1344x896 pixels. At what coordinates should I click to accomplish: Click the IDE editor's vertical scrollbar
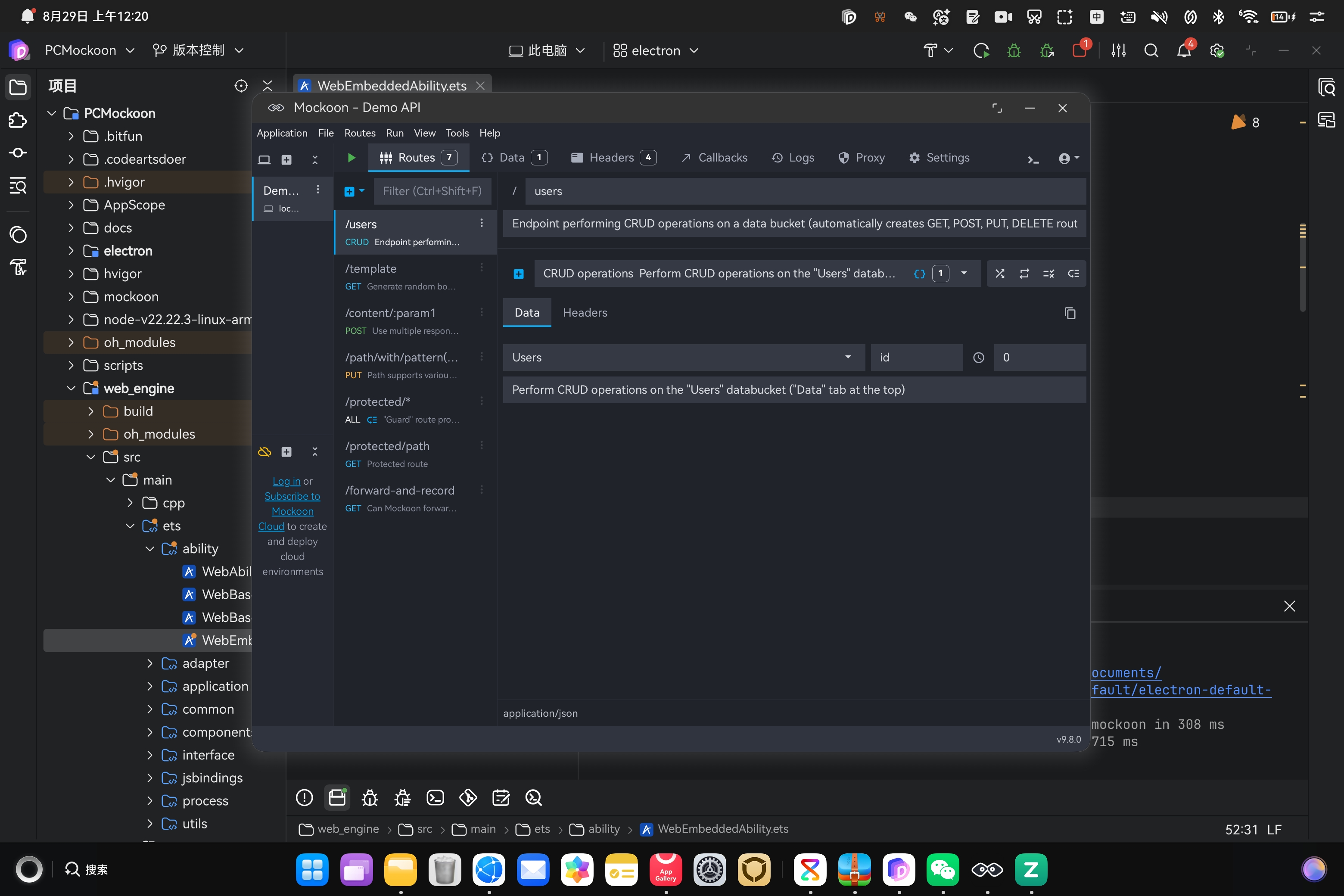[x=1303, y=268]
